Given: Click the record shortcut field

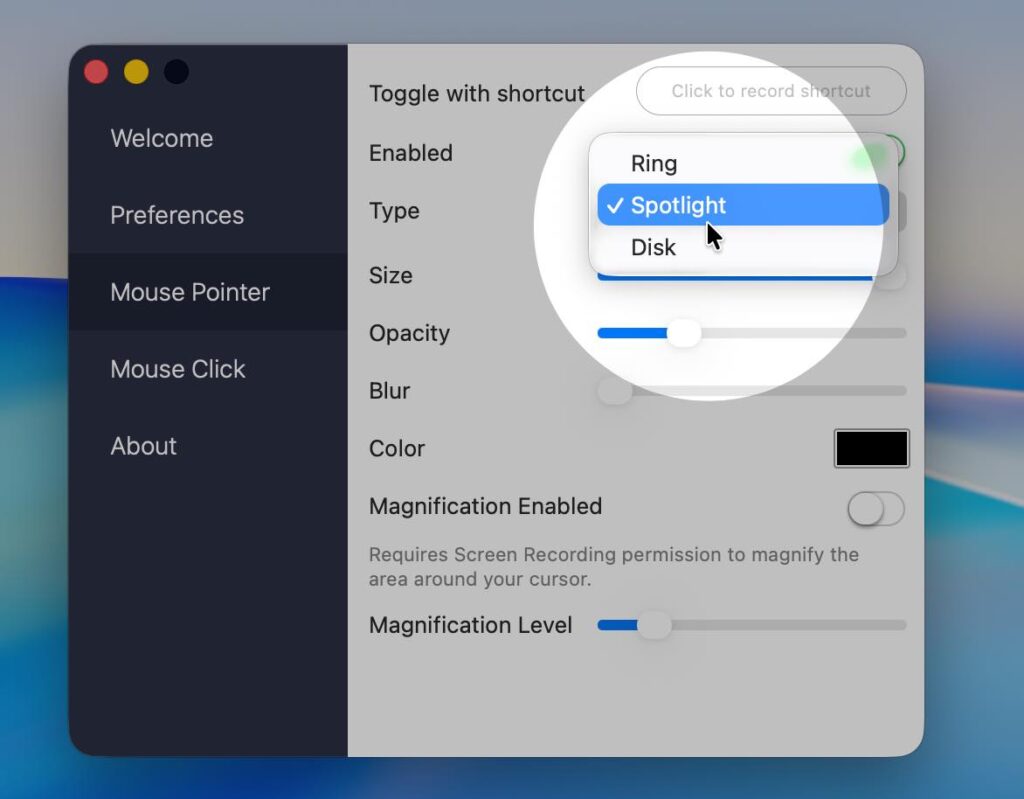Looking at the screenshot, I should click(x=770, y=91).
